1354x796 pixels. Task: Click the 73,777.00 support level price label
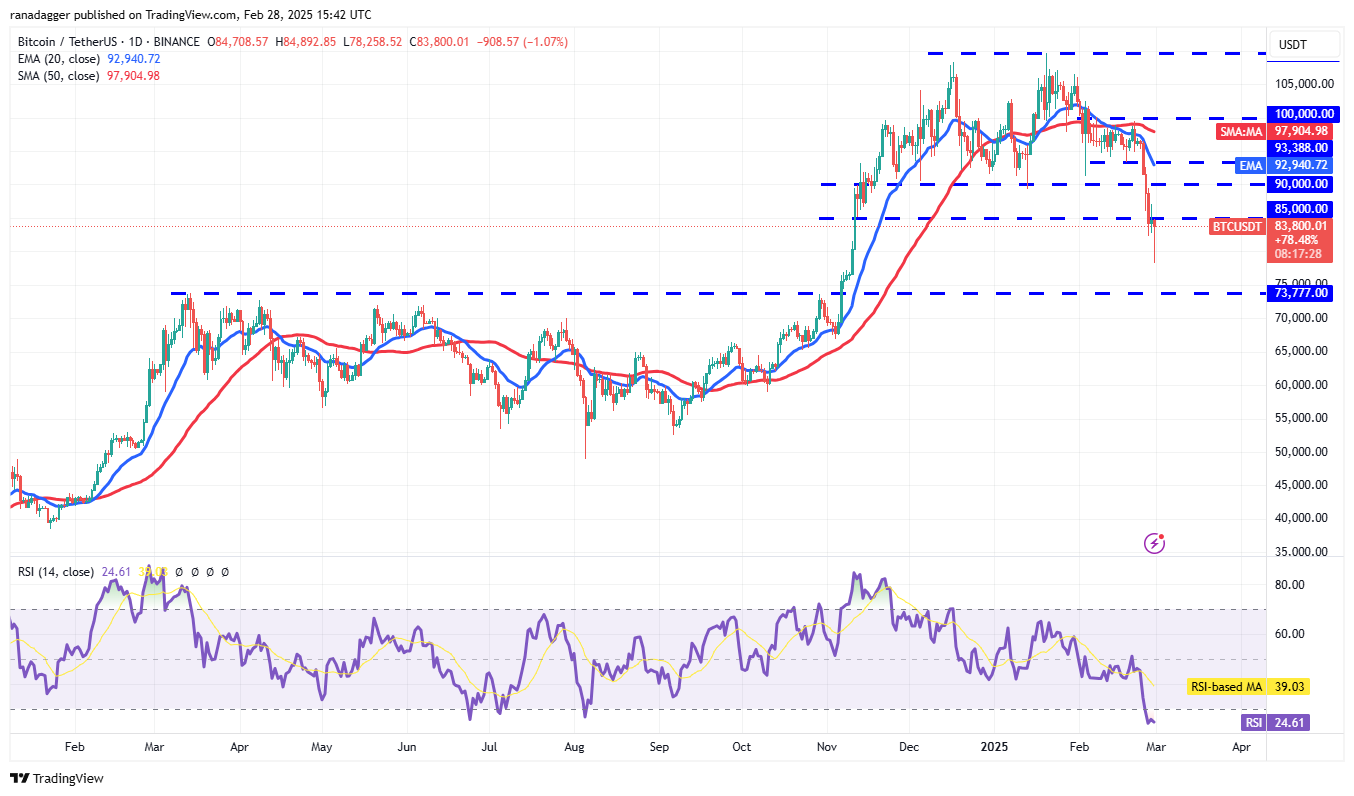coord(1302,293)
